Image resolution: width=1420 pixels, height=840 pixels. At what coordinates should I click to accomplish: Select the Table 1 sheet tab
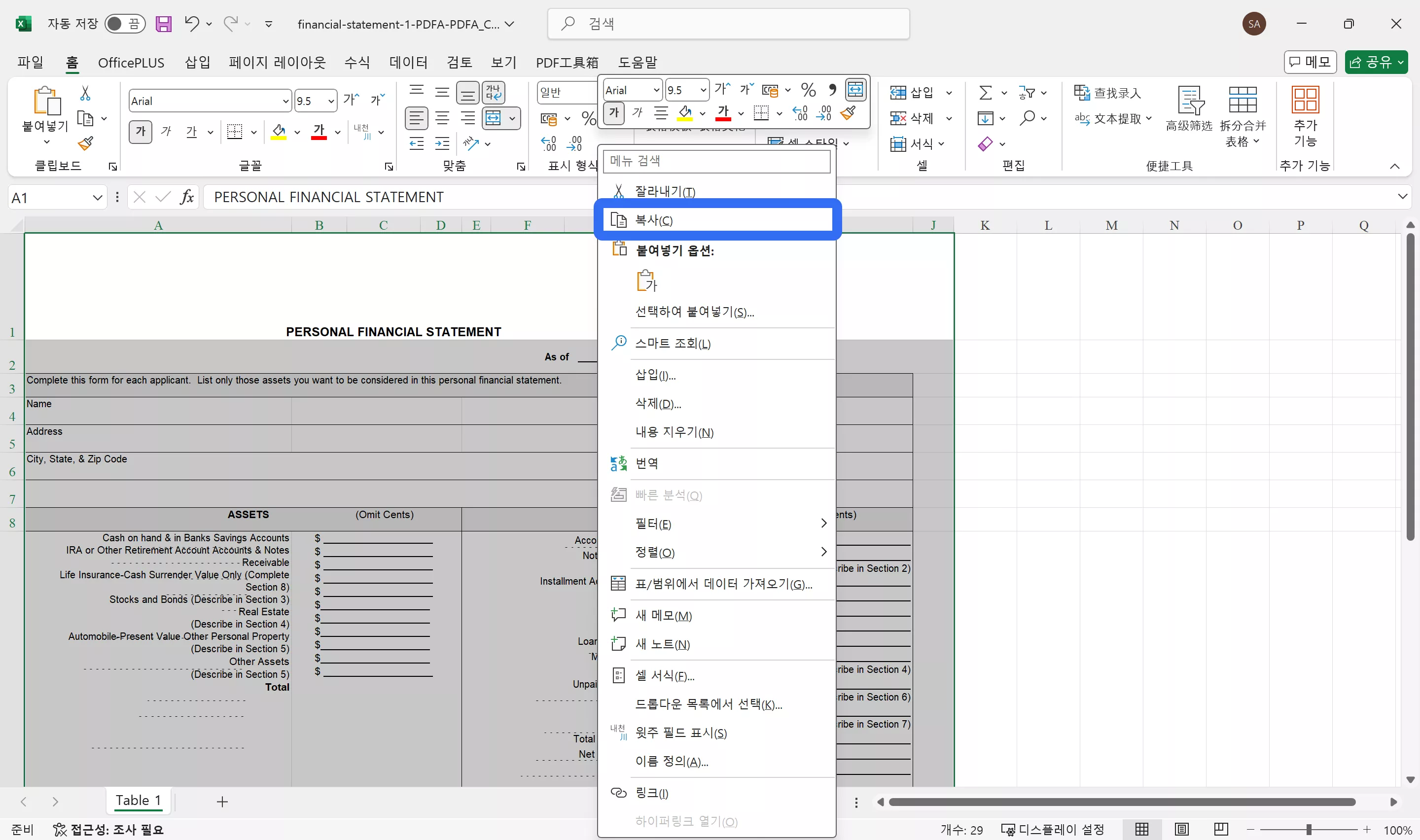[138, 801]
